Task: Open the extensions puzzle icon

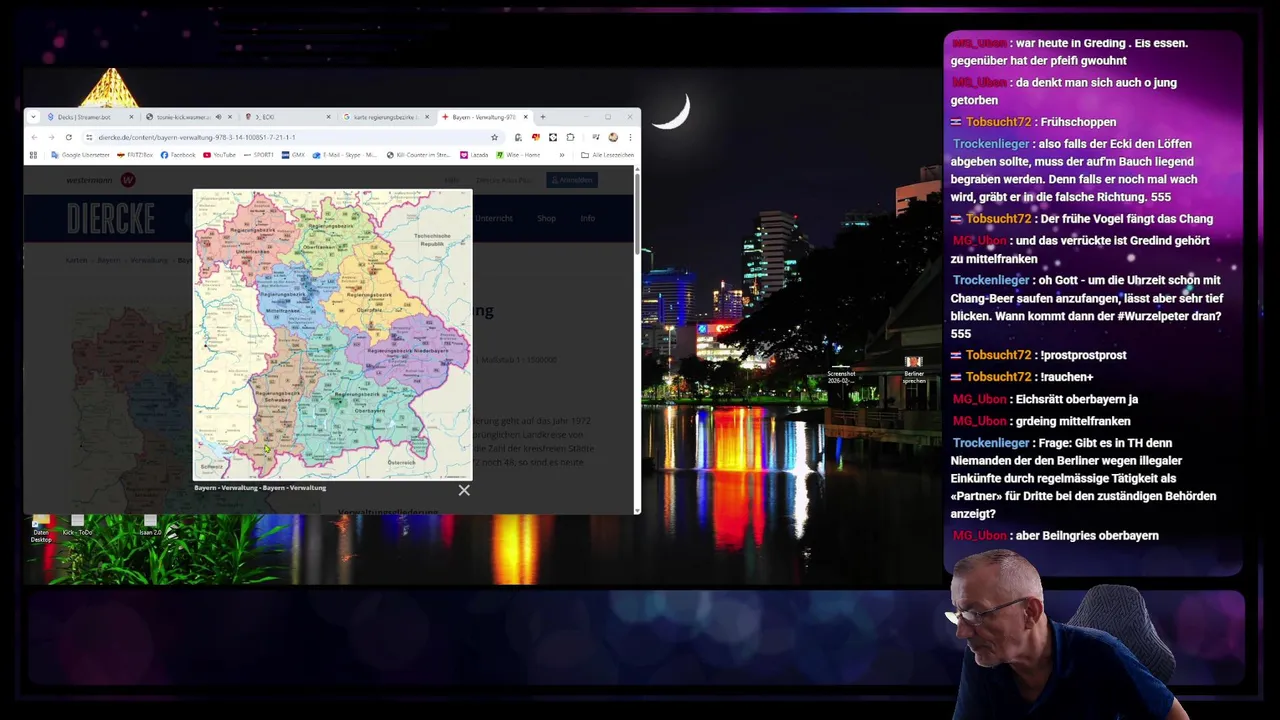Action: pyautogui.click(x=570, y=137)
